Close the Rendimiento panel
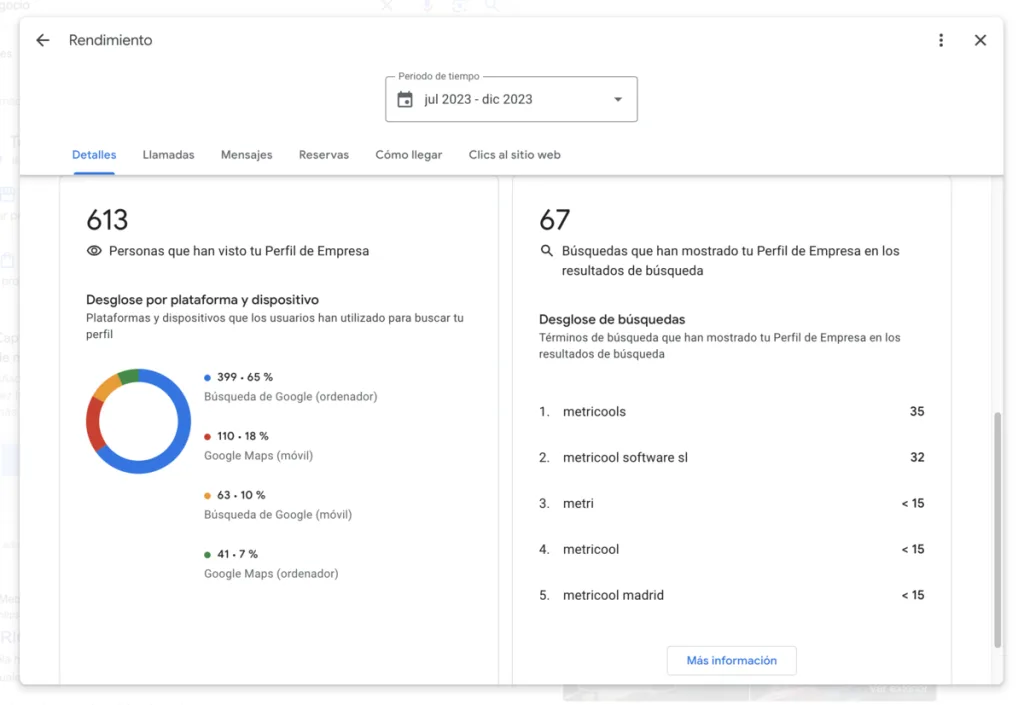1024x705 pixels. point(980,40)
